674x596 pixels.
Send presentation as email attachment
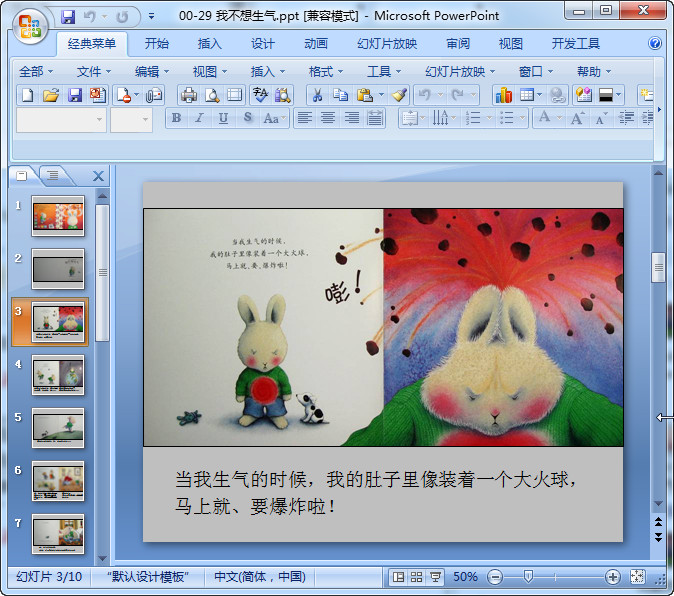pyautogui.click(x=154, y=95)
